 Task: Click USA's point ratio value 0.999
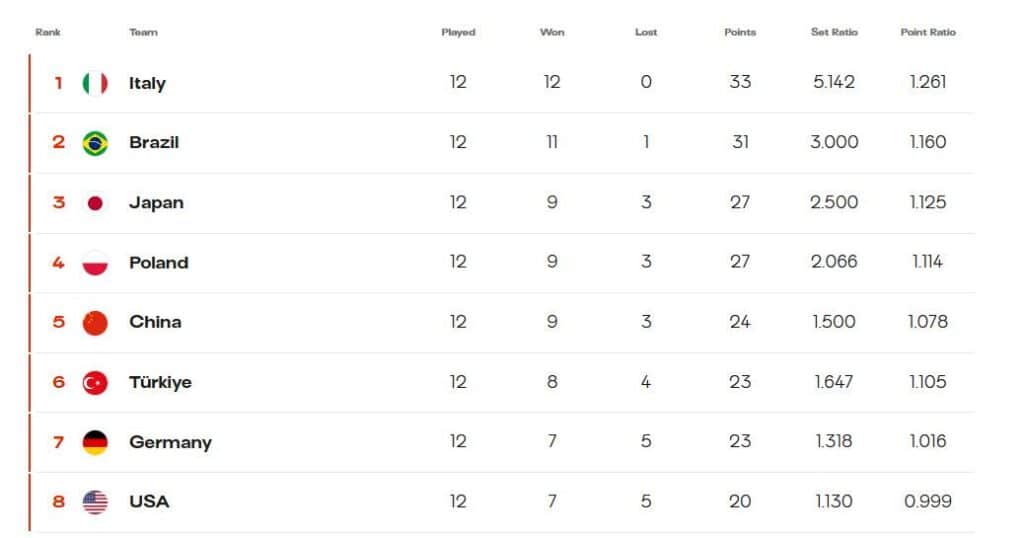click(928, 501)
